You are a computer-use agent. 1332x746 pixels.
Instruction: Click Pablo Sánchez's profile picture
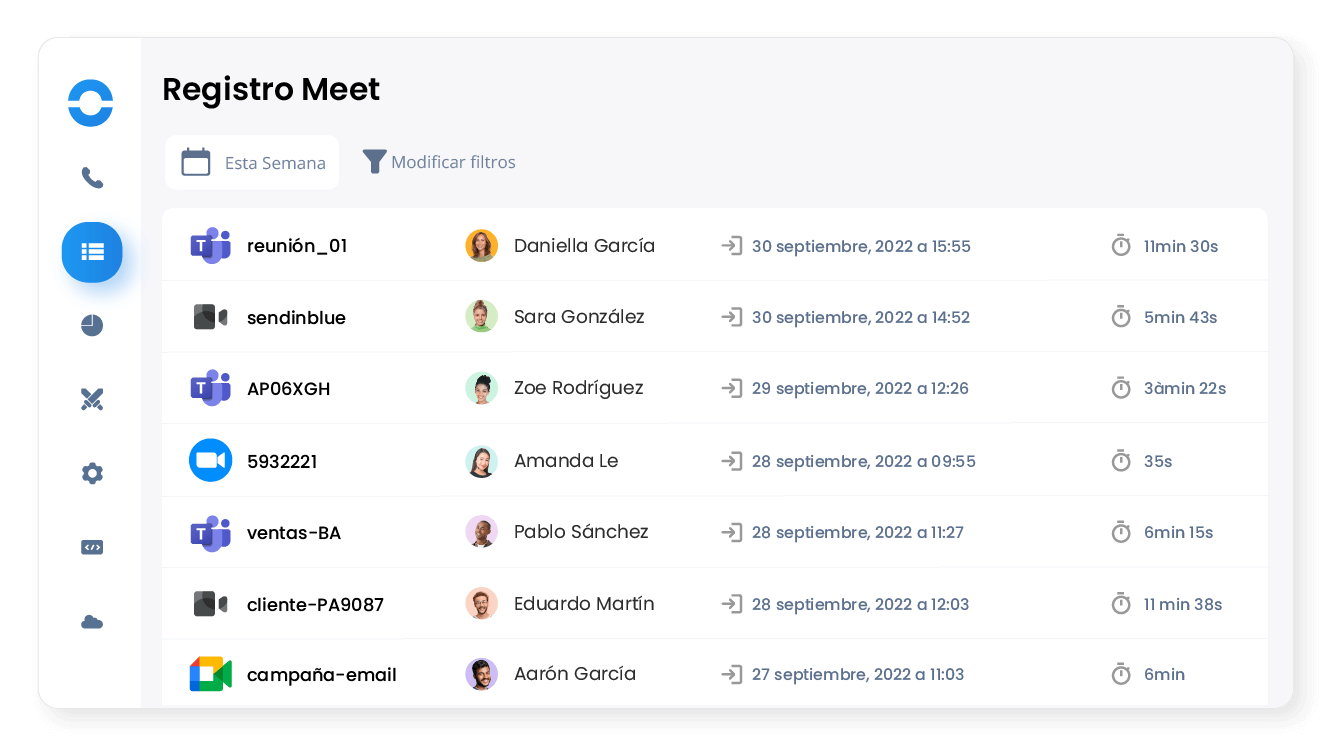pos(481,532)
